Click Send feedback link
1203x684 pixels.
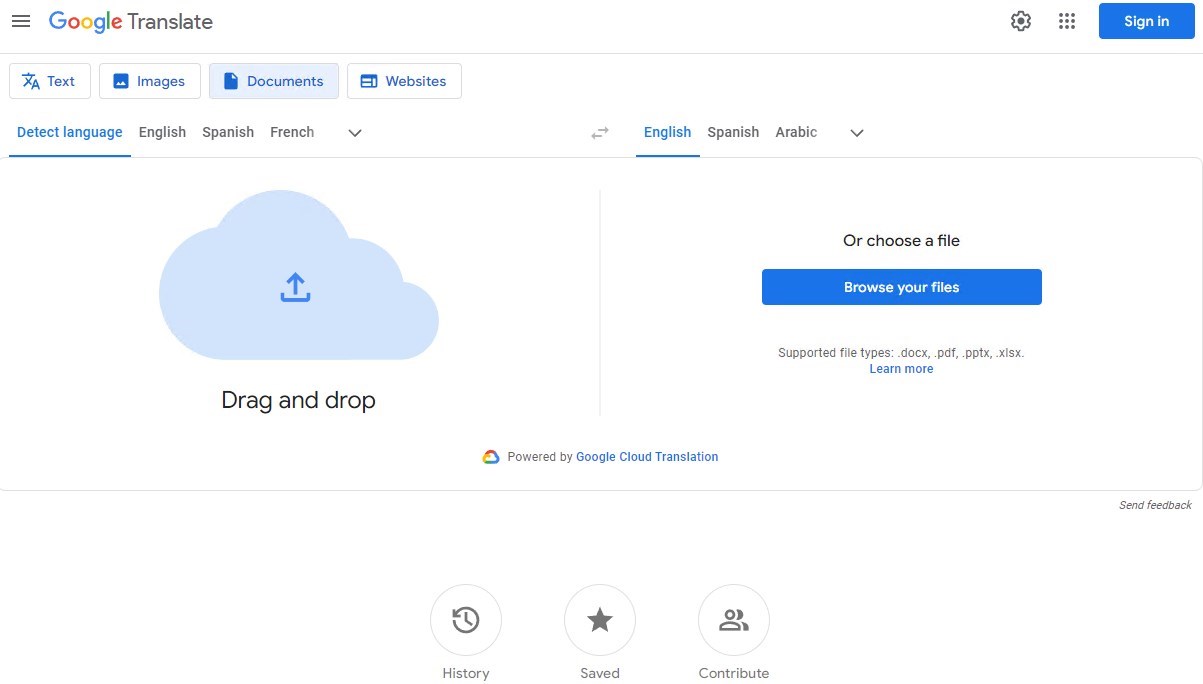pos(1155,505)
